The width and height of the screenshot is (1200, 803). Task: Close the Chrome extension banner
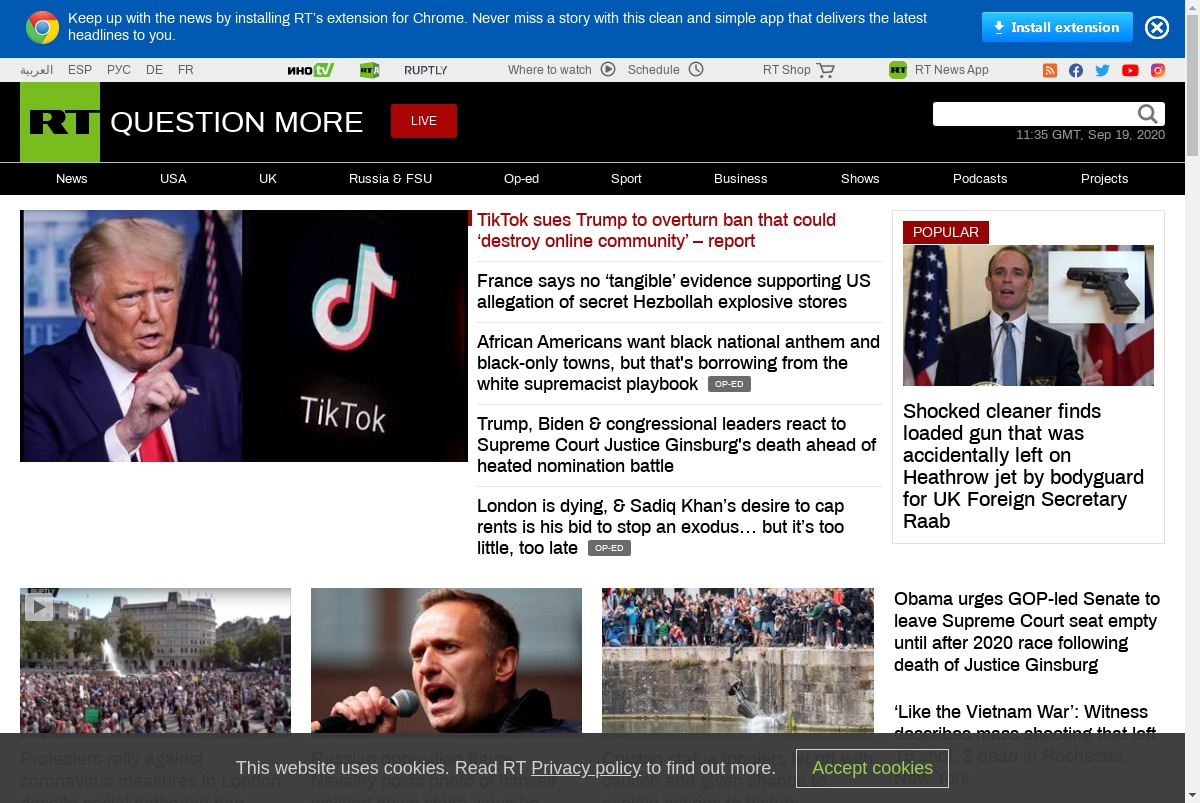(1157, 27)
